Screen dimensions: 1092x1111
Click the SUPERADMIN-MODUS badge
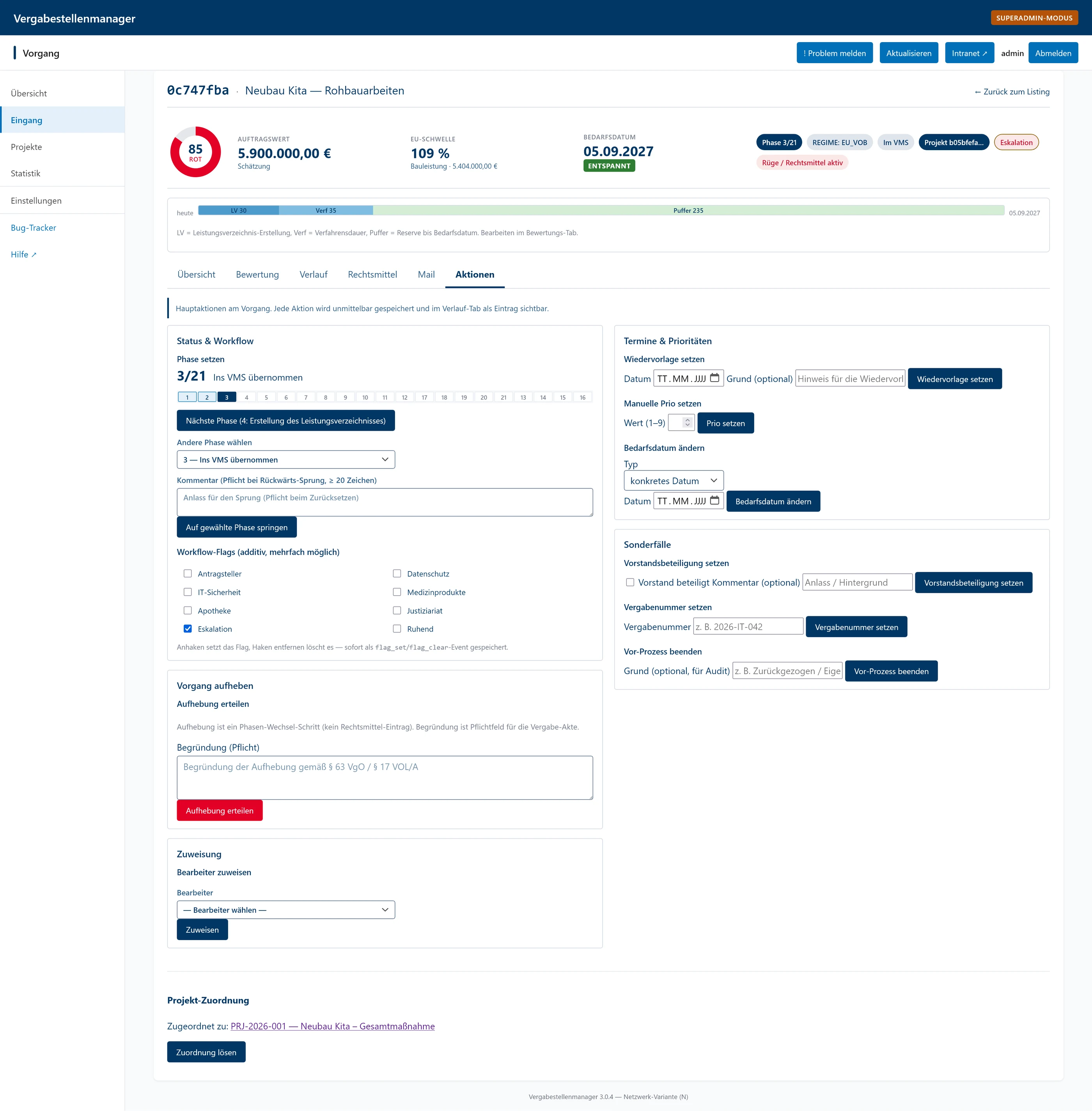click(1034, 18)
